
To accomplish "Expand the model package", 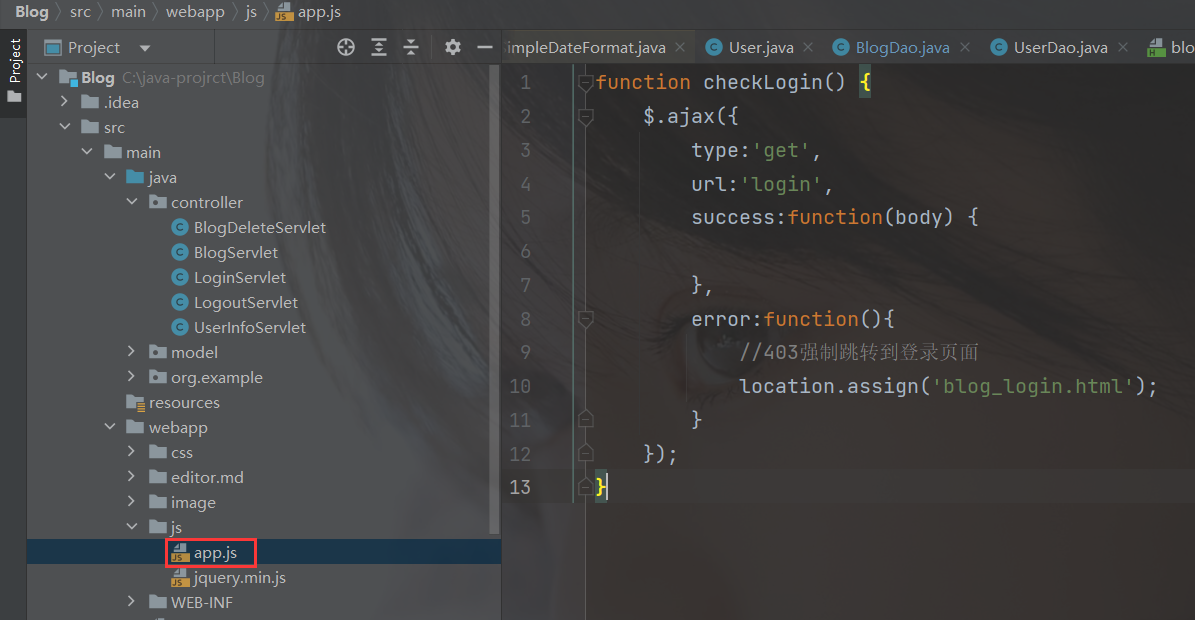I will [132, 351].
